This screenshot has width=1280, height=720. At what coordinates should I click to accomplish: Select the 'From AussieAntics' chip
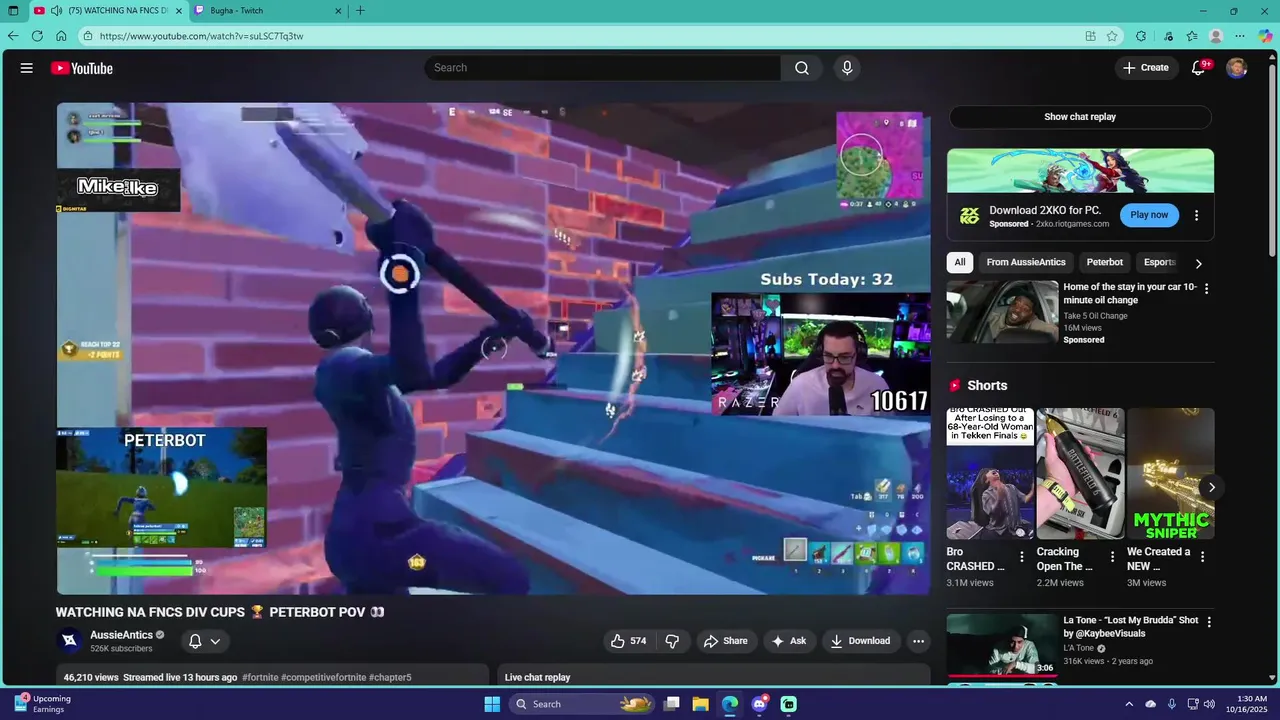(1026, 262)
